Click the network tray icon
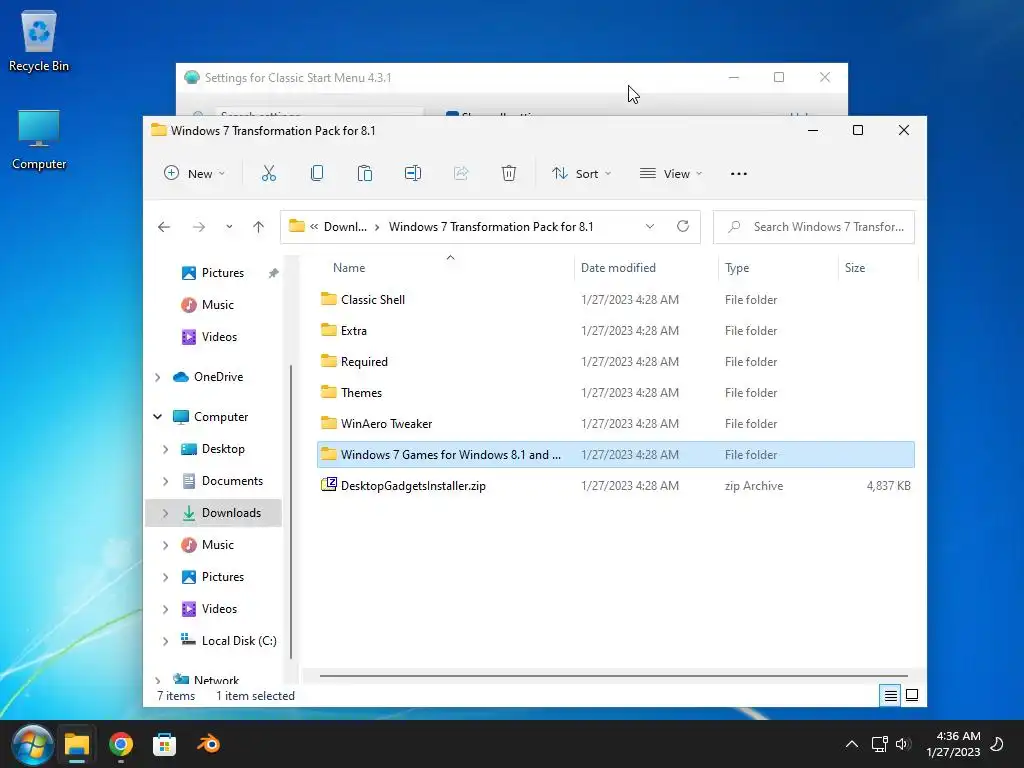Screen dimensions: 1024x768 pos(879,744)
